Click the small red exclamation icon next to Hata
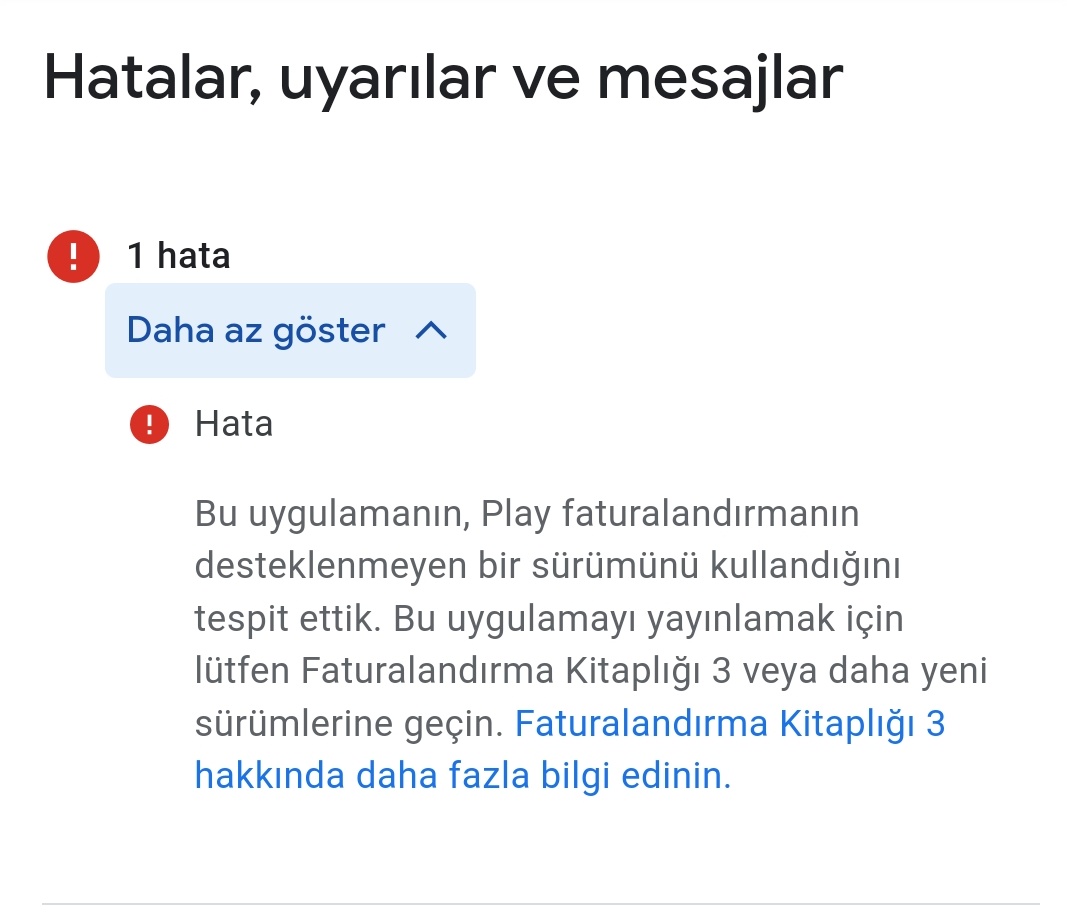Image resolution: width=1067 pixels, height=923 pixels. (150, 425)
